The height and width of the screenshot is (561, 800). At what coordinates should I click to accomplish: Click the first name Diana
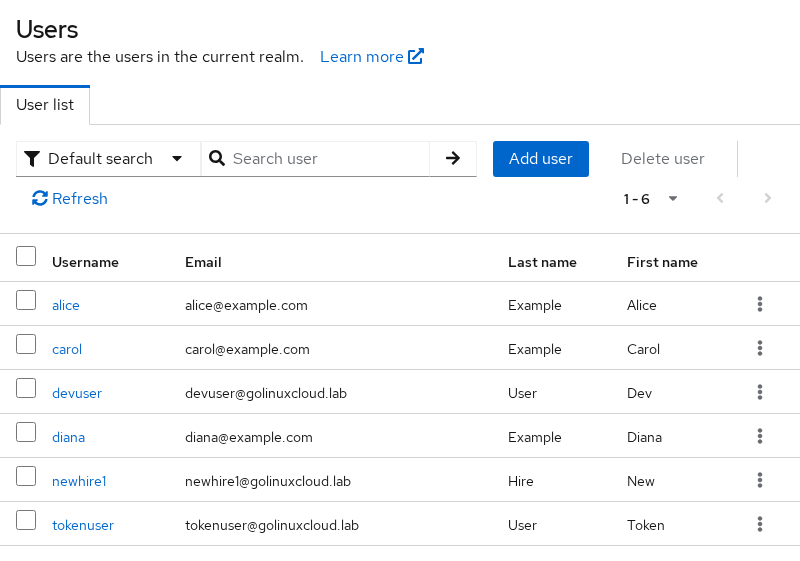[644, 437]
